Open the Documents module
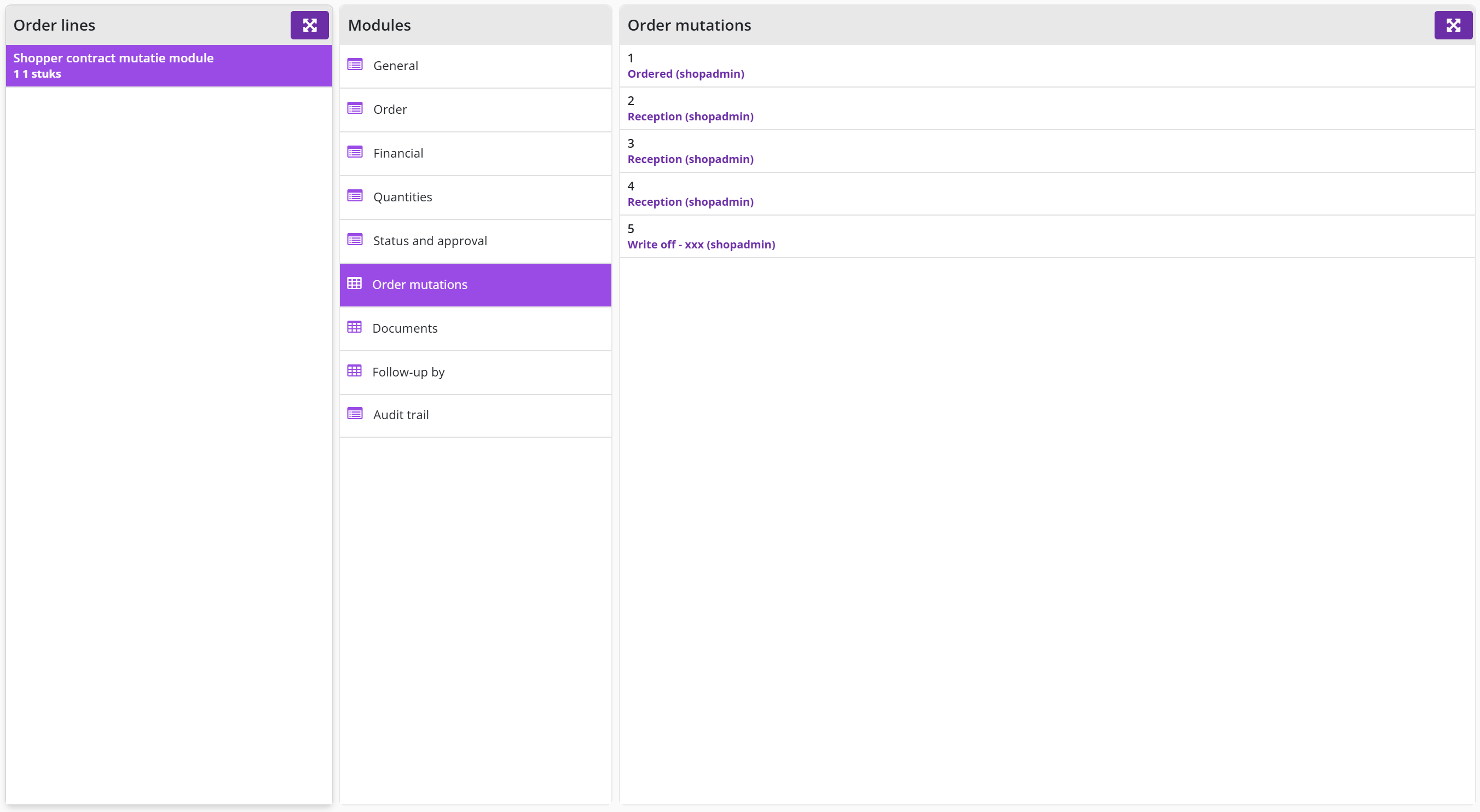Viewport: 1480px width, 812px height. point(475,328)
